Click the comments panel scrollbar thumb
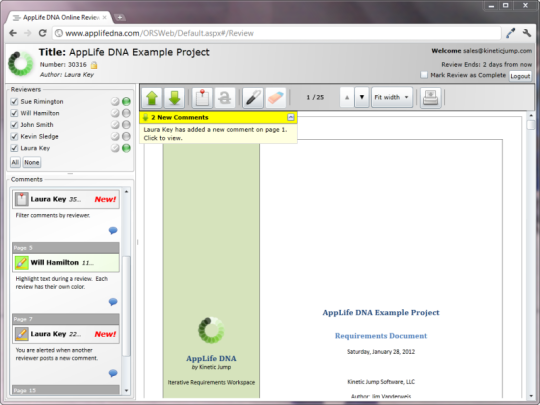Screen dimensions: 540x405 click(x=126, y=307)
